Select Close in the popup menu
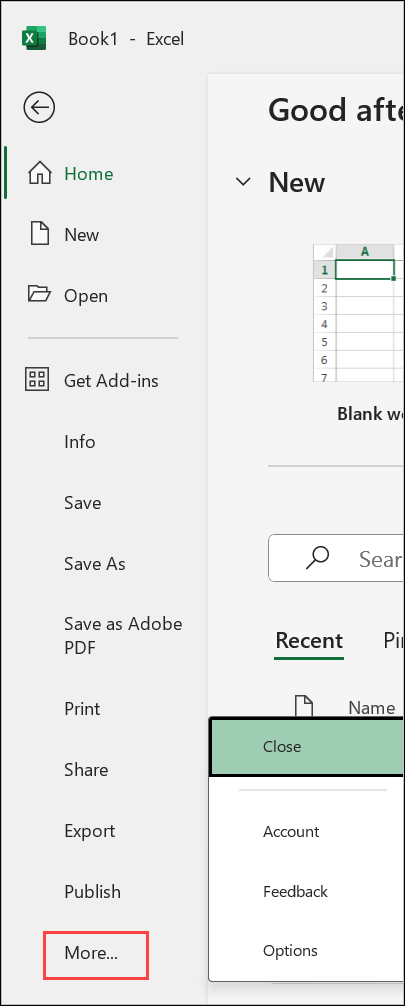Image resolution: width=405 pixels, height=1006 pixels. point(307,746)
